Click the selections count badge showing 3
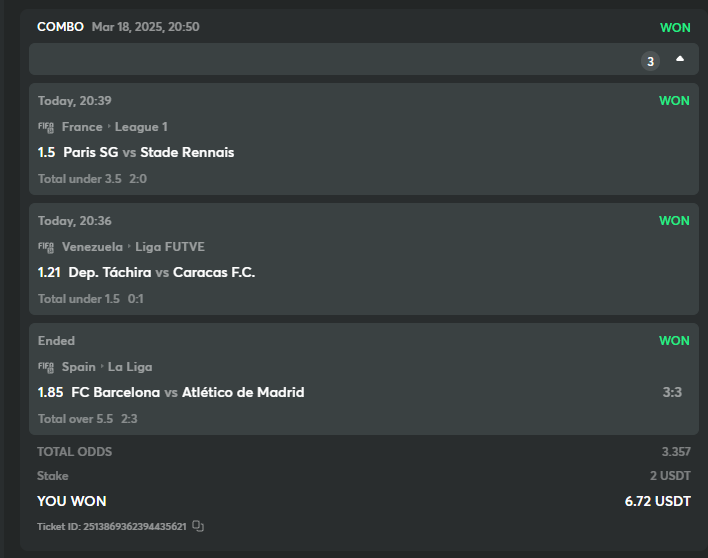708x558 pixels. (650, 61)
